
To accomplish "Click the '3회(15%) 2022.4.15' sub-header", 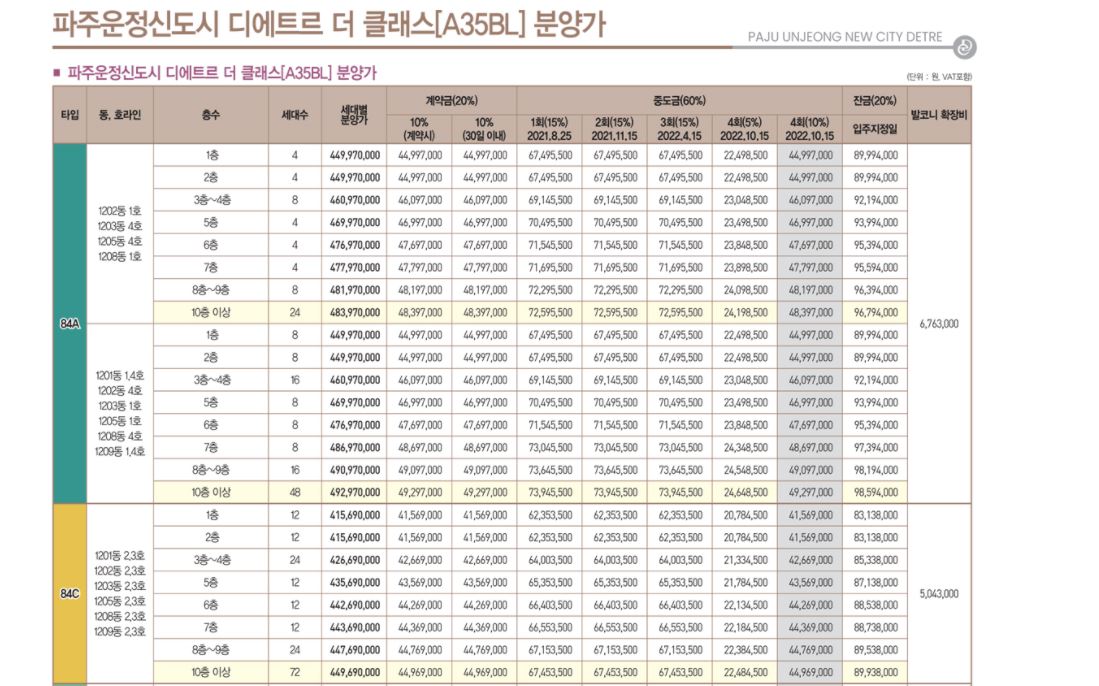I will pyautogui.click(x=680, y=129).
